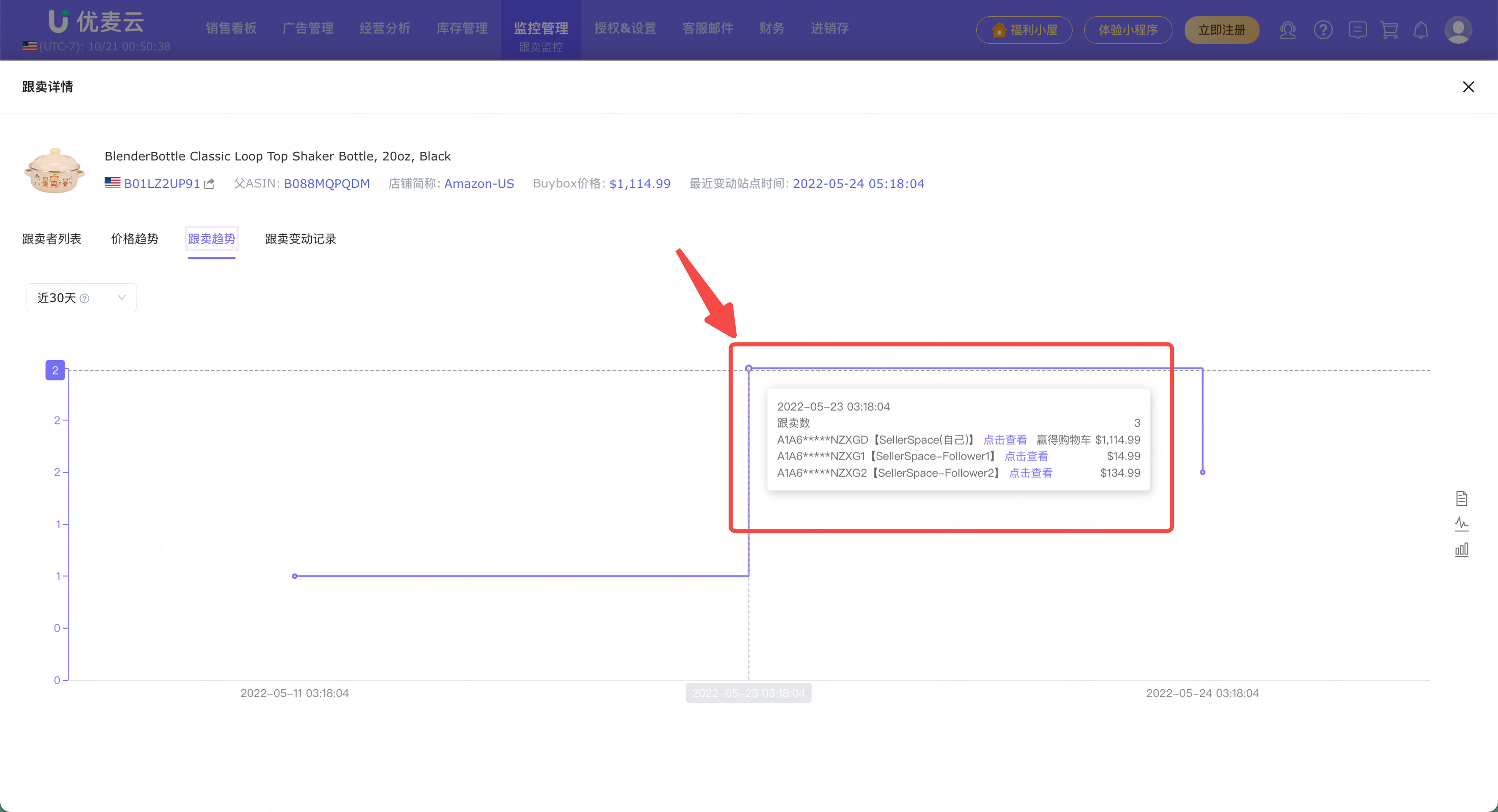Click the message feedback icon
1498x812 pixels.
tap(1357, 30)
